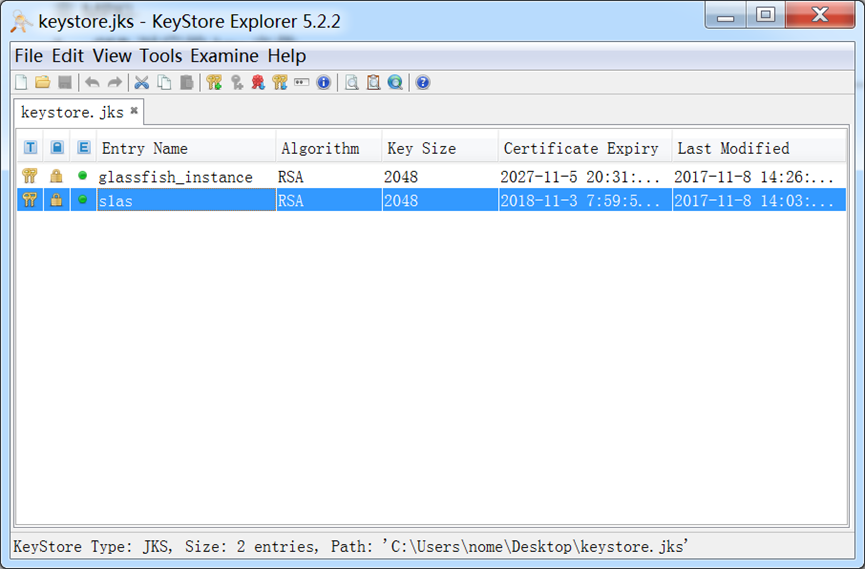Image resolution: width=865 pixels, height=569 pixels.
Task: Click the key pair icon for s1as
Action: point(30,199)
